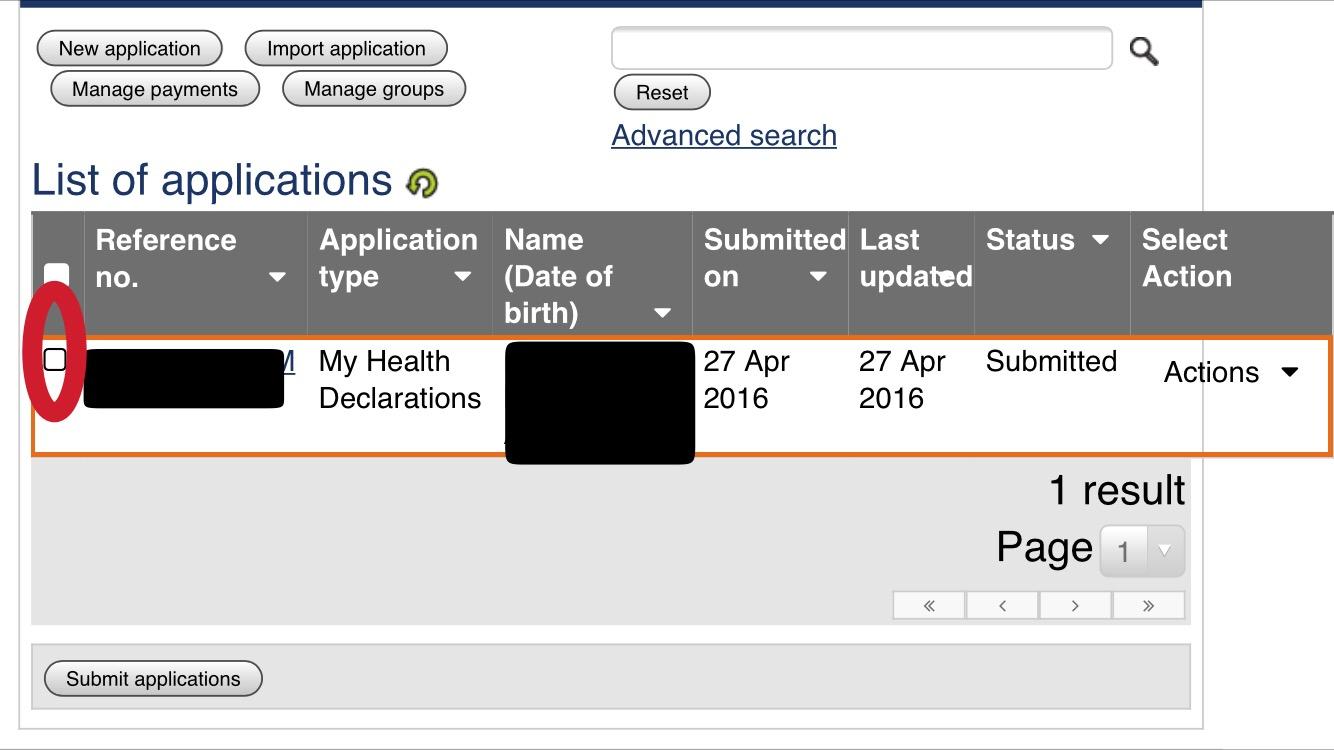
Task: Sort by the Status column
Action: click(1100, 240)
